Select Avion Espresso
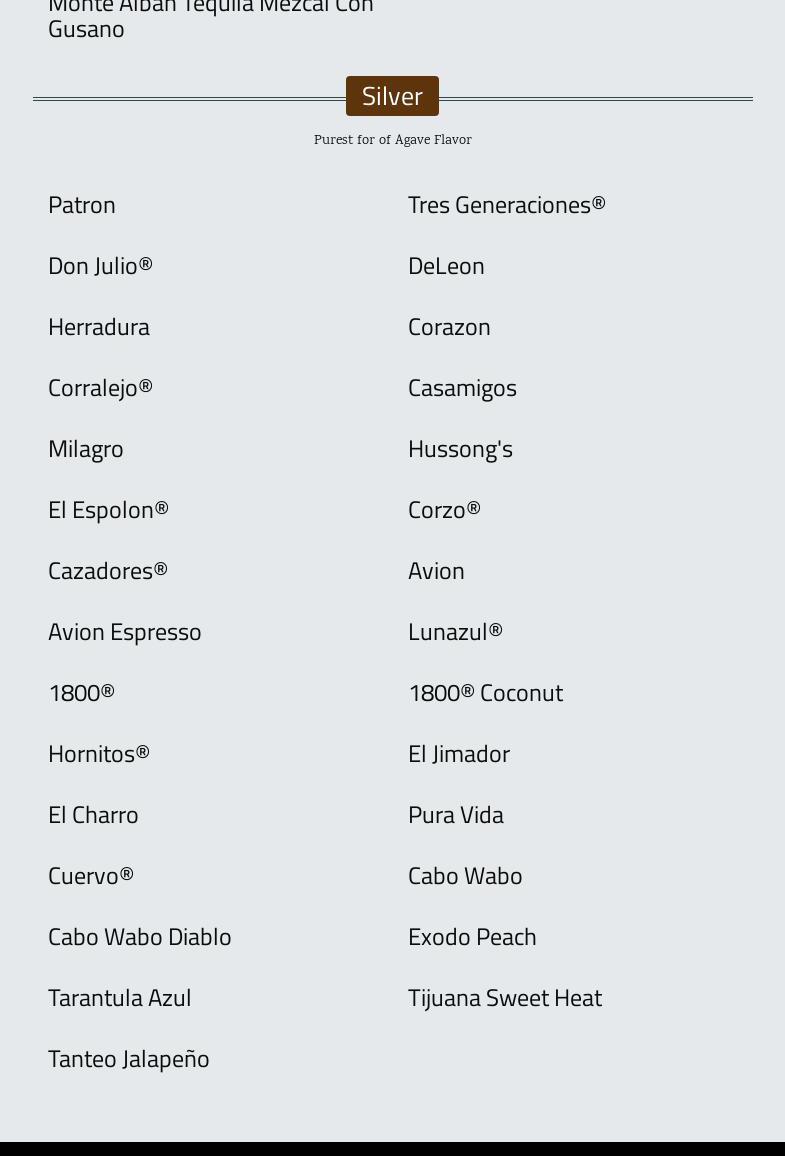 [x=125, y=632]
